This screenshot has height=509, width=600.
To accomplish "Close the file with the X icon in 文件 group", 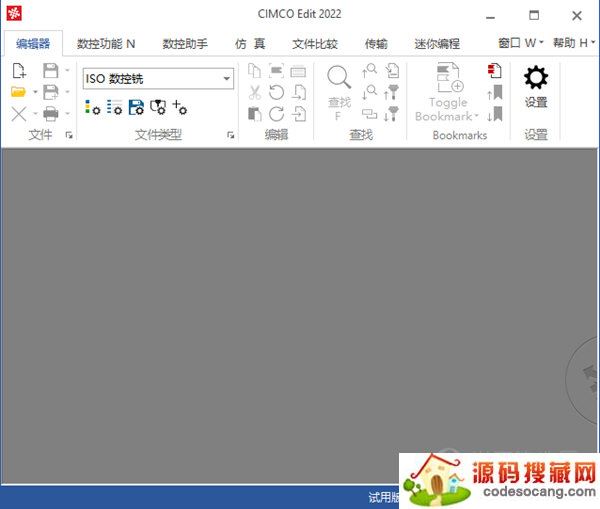I will (18, 114).
